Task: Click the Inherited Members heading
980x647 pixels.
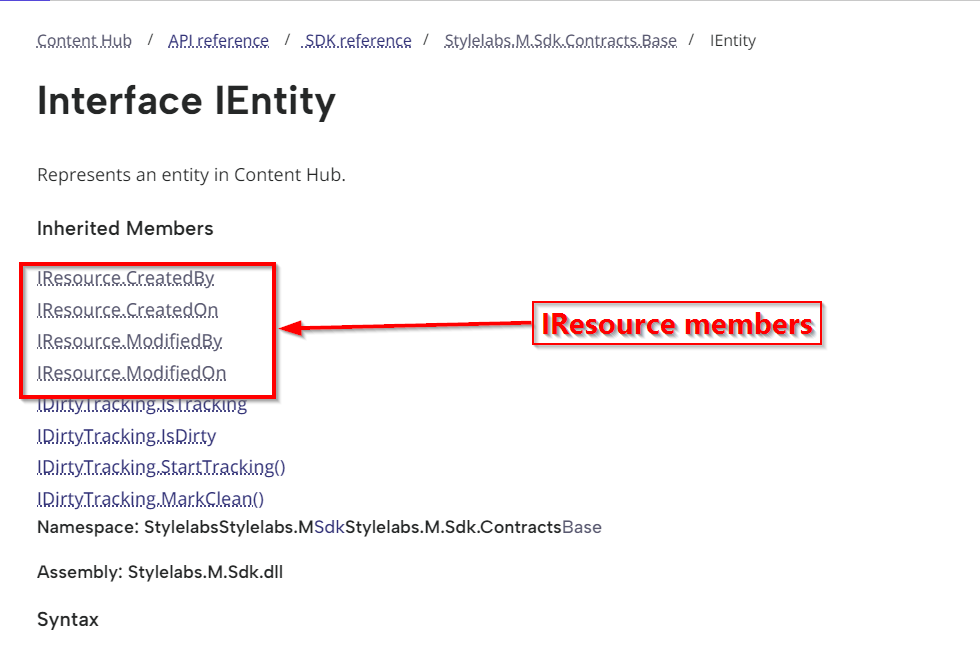Action: tap(125, 229)
